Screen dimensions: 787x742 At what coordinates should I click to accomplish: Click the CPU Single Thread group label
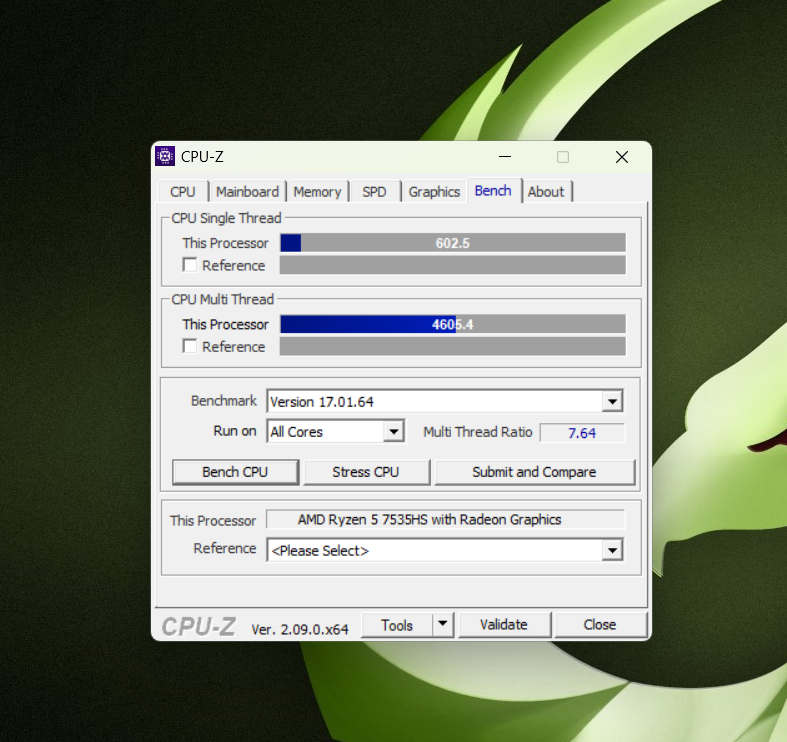tap(226, 218)
